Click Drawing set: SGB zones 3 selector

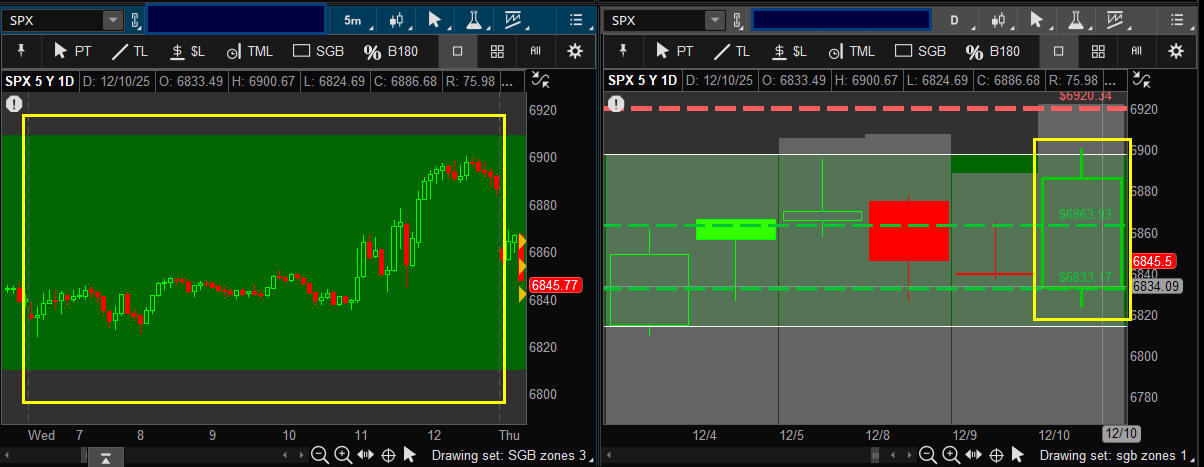(x=509, y=455)
